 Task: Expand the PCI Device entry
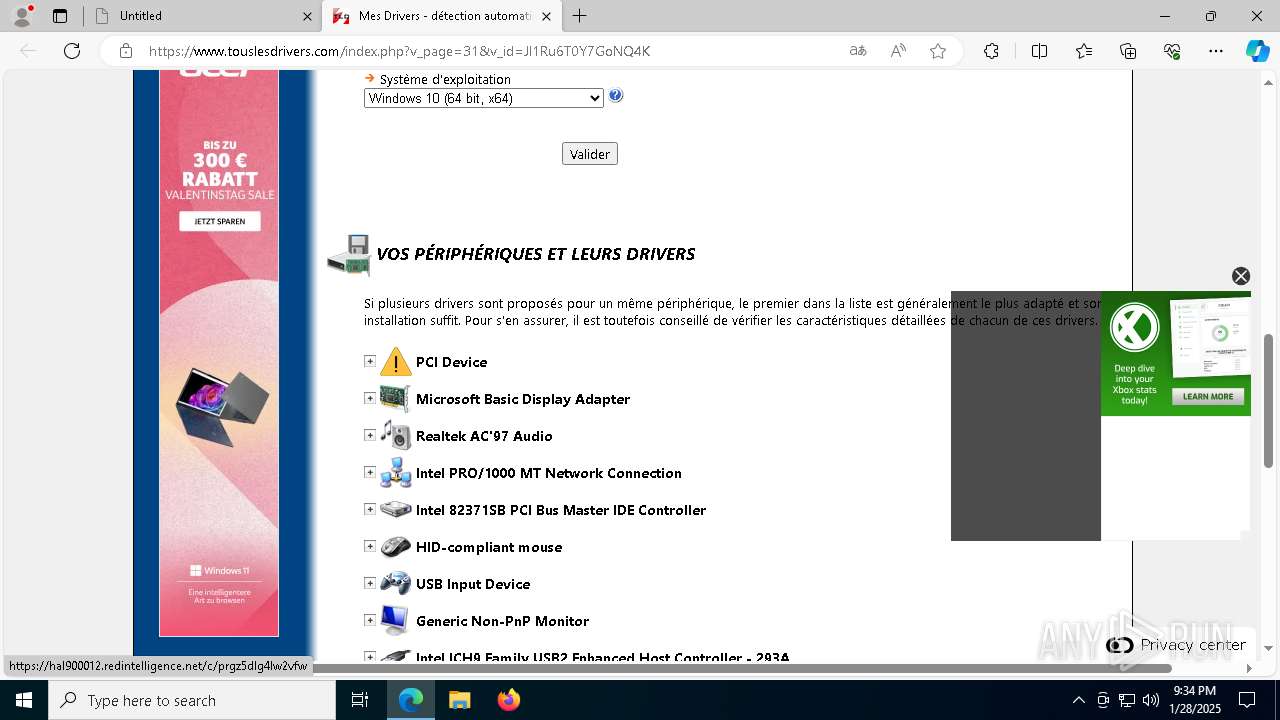click(370, 361)
